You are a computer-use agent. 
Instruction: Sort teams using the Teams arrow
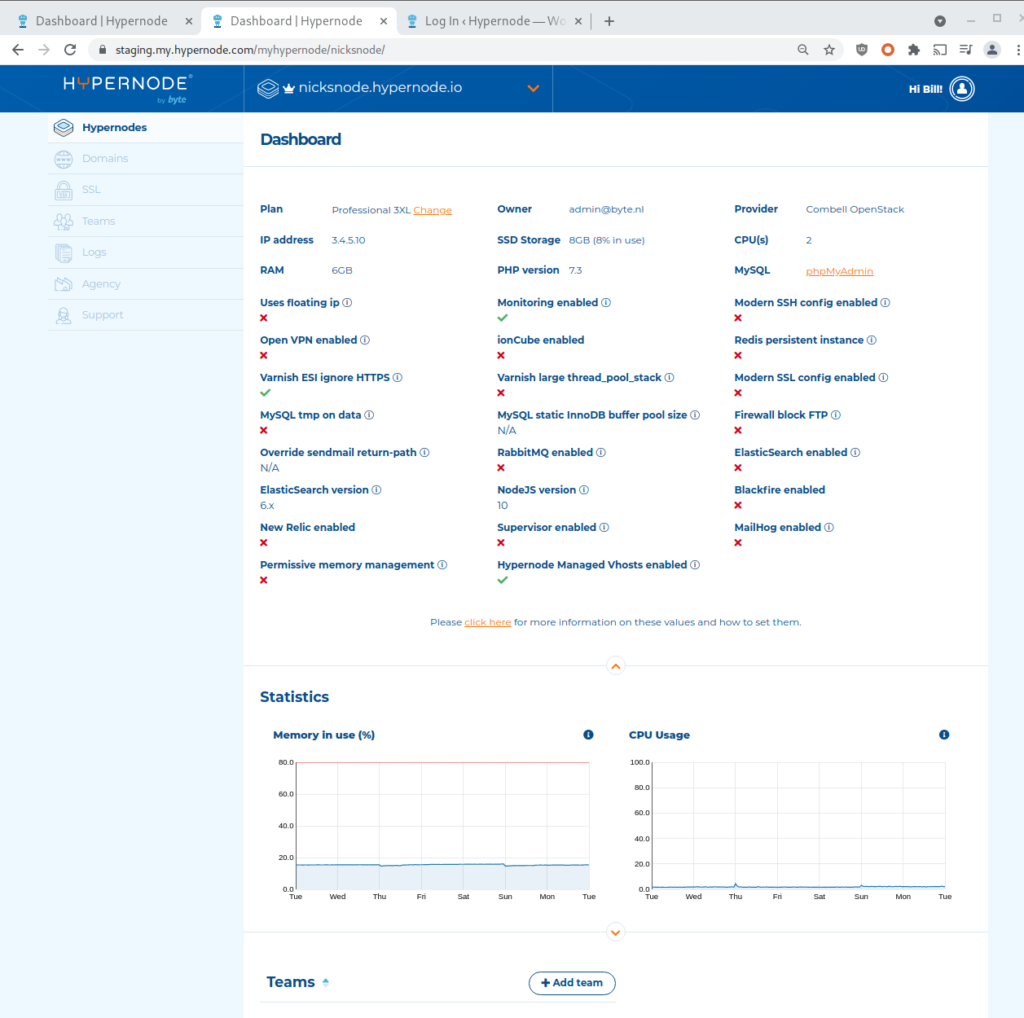(x=325, y=982)
